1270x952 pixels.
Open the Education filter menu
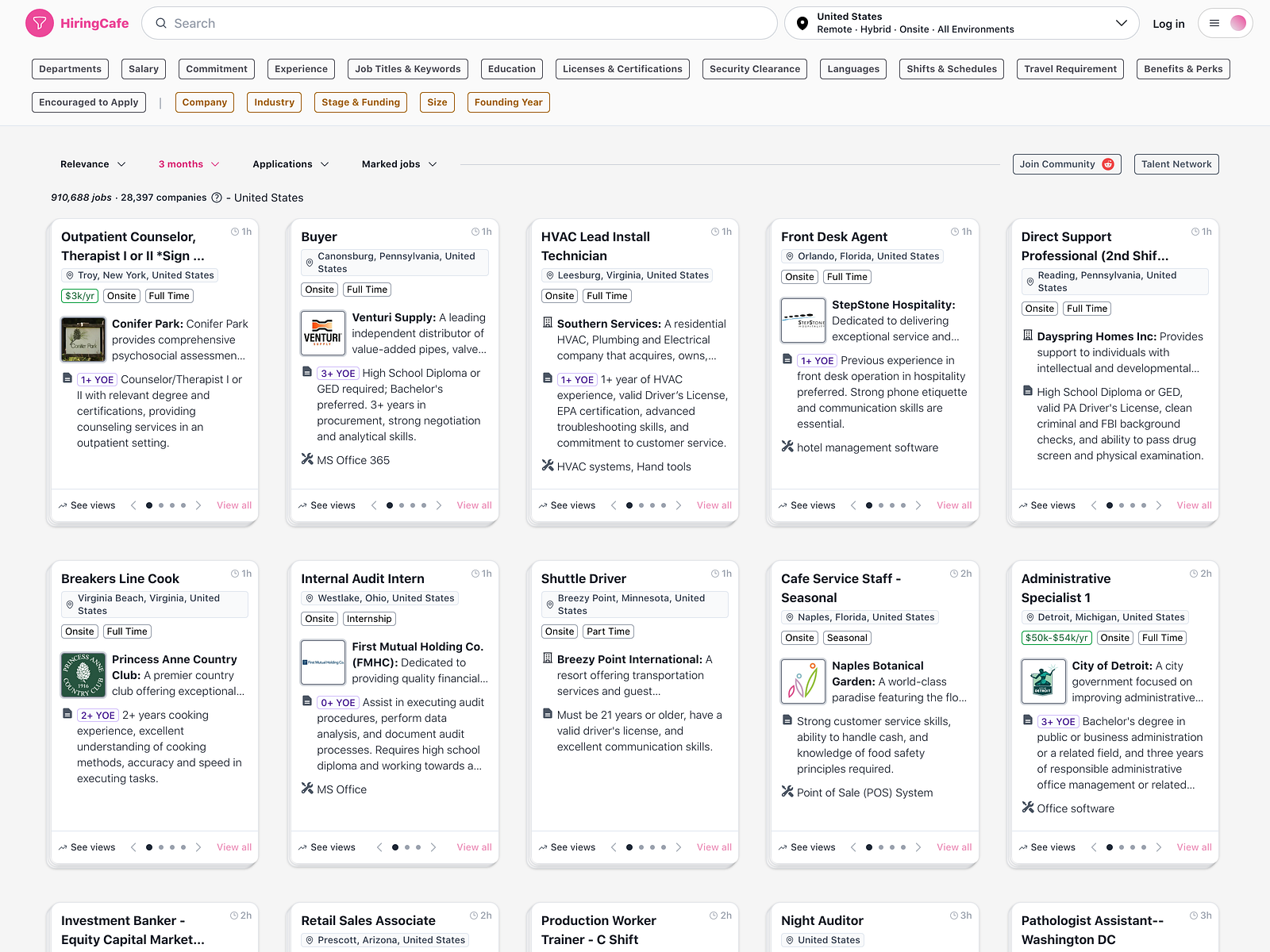click(511, 69)
